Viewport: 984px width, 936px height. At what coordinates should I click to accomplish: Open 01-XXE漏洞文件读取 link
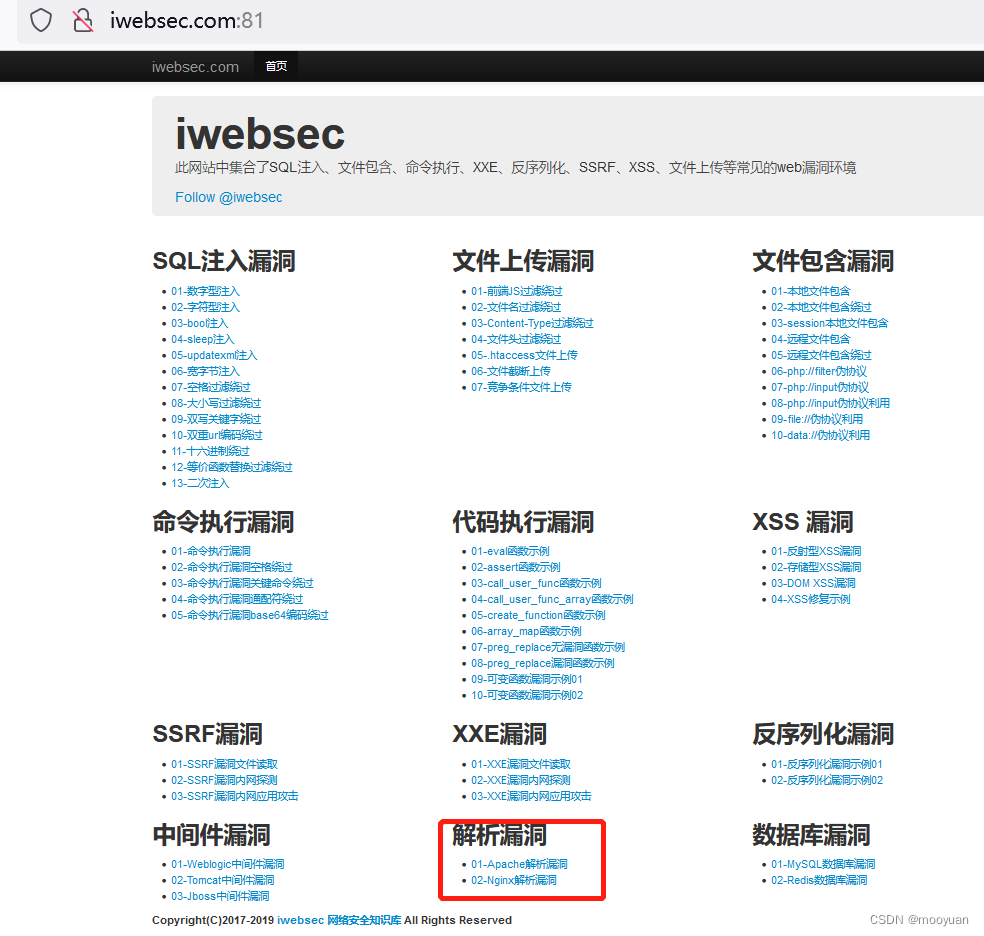tap(521, 764)
